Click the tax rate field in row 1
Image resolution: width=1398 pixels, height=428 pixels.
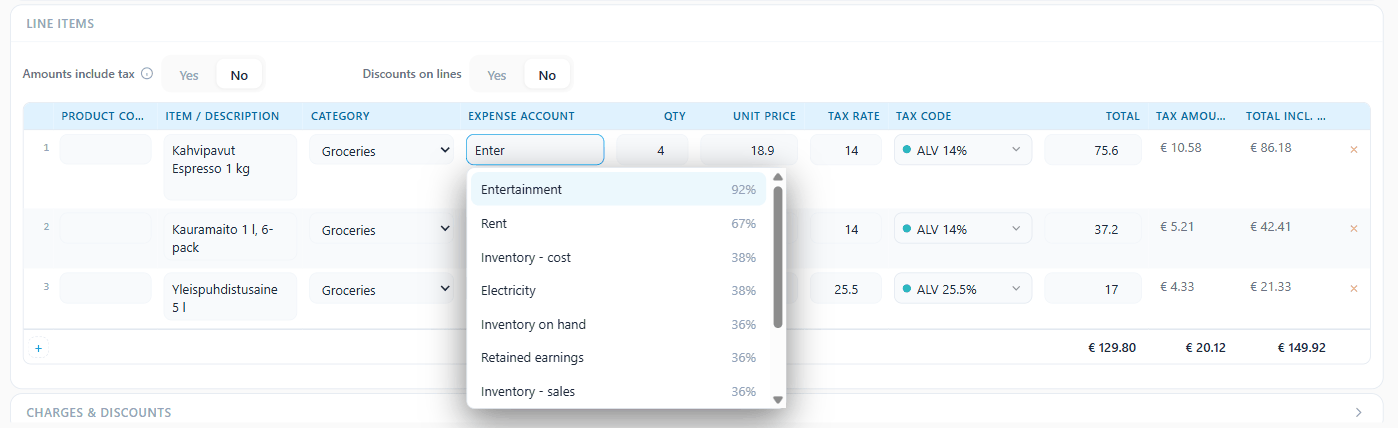pos(846,150)
